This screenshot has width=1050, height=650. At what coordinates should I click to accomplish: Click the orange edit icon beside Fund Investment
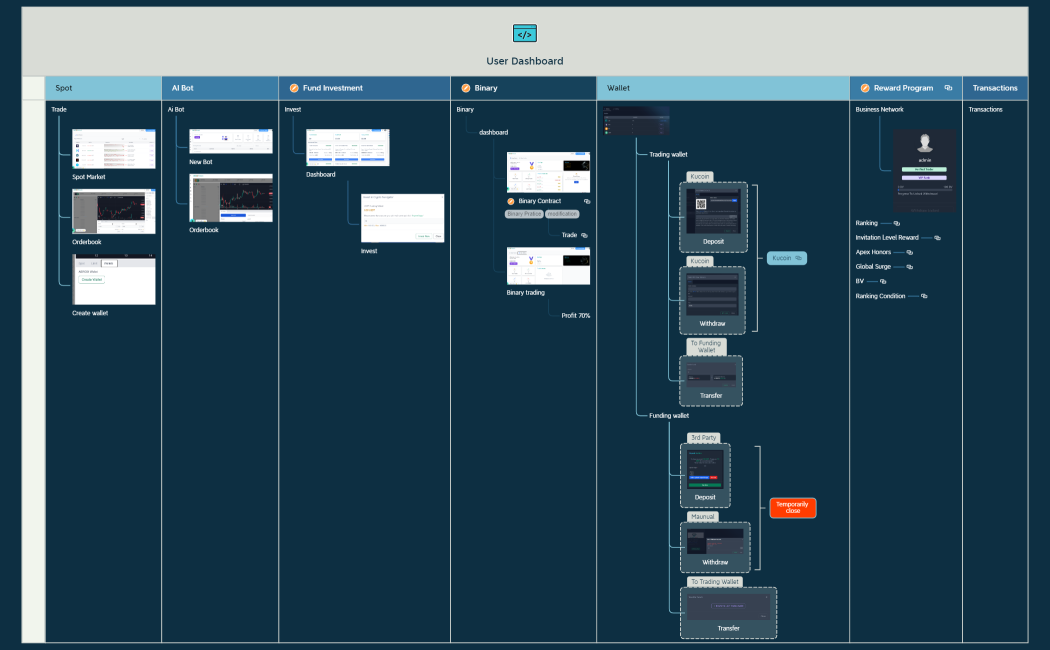pos(294,88)
